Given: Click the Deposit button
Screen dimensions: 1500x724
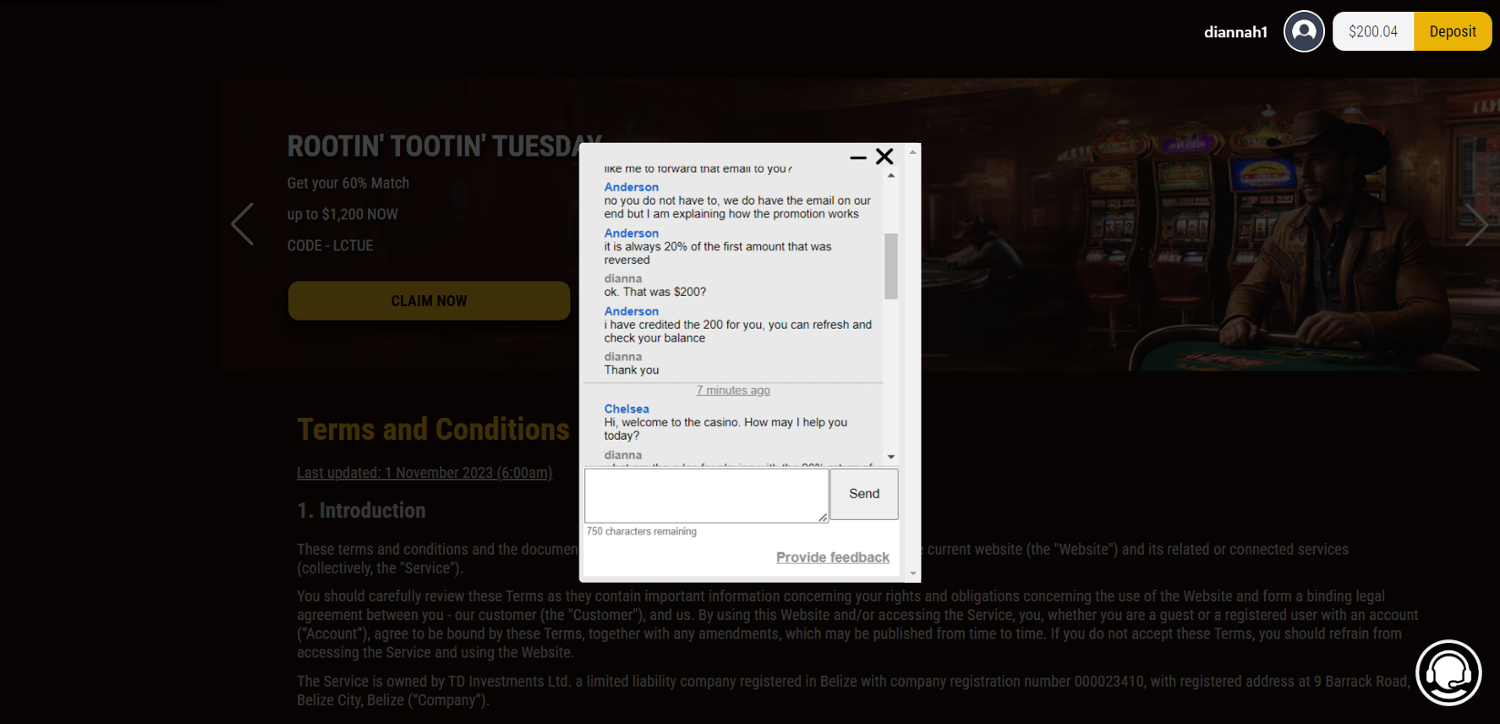Looking at the screenshot, I should (x=1452, y=31).
